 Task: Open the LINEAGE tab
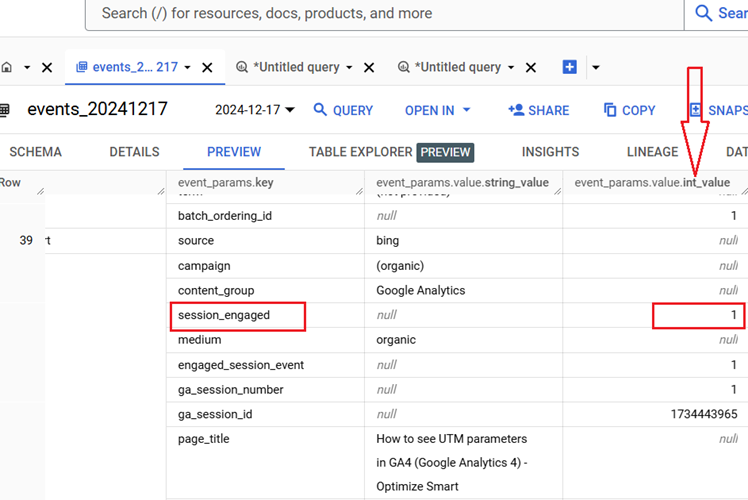click(x=652, y=152)
